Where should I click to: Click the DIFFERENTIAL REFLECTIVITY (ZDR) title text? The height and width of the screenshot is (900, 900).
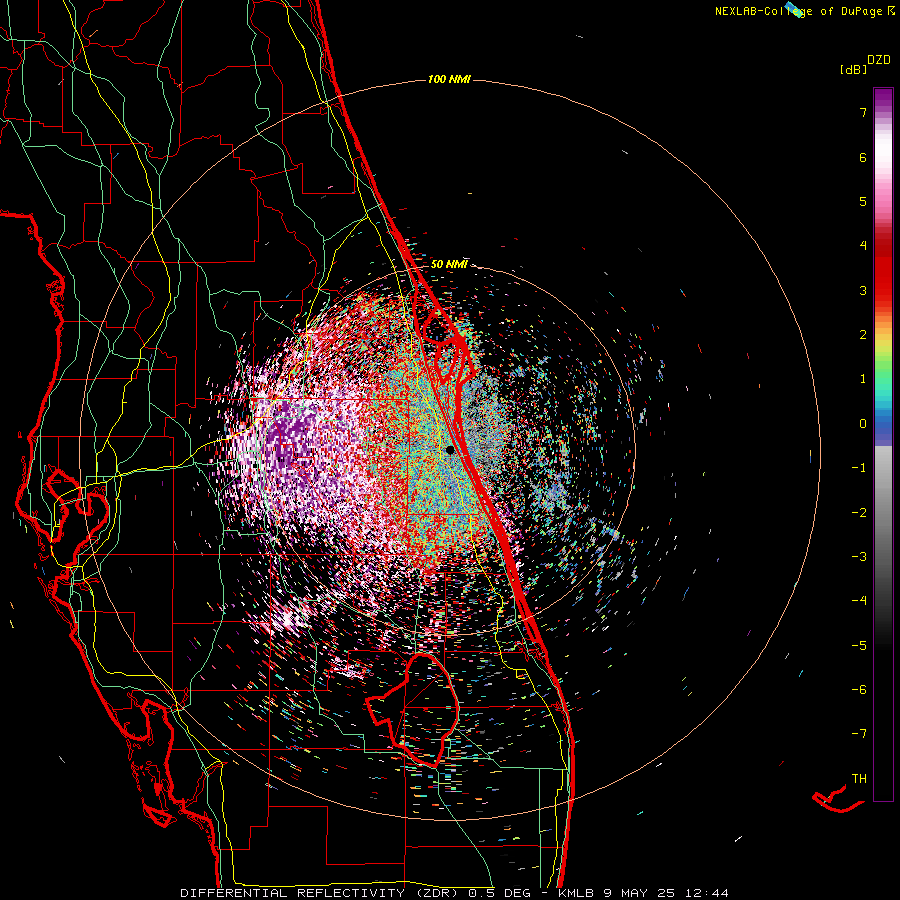[321, 893]
